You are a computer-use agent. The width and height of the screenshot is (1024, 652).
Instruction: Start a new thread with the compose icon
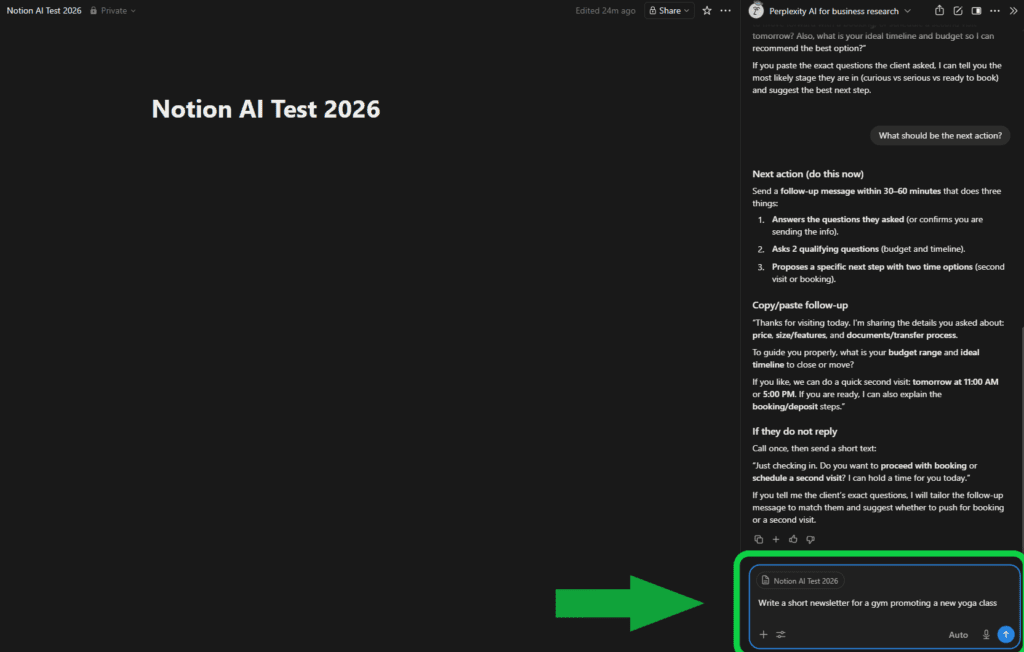[958, 10]
